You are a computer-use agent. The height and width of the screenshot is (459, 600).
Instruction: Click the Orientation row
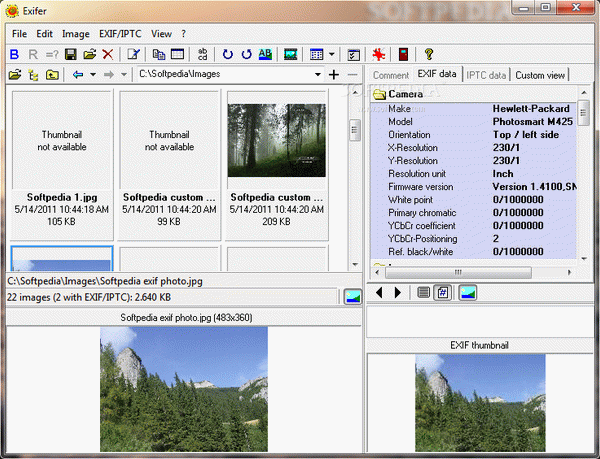(x=473, y=135)
